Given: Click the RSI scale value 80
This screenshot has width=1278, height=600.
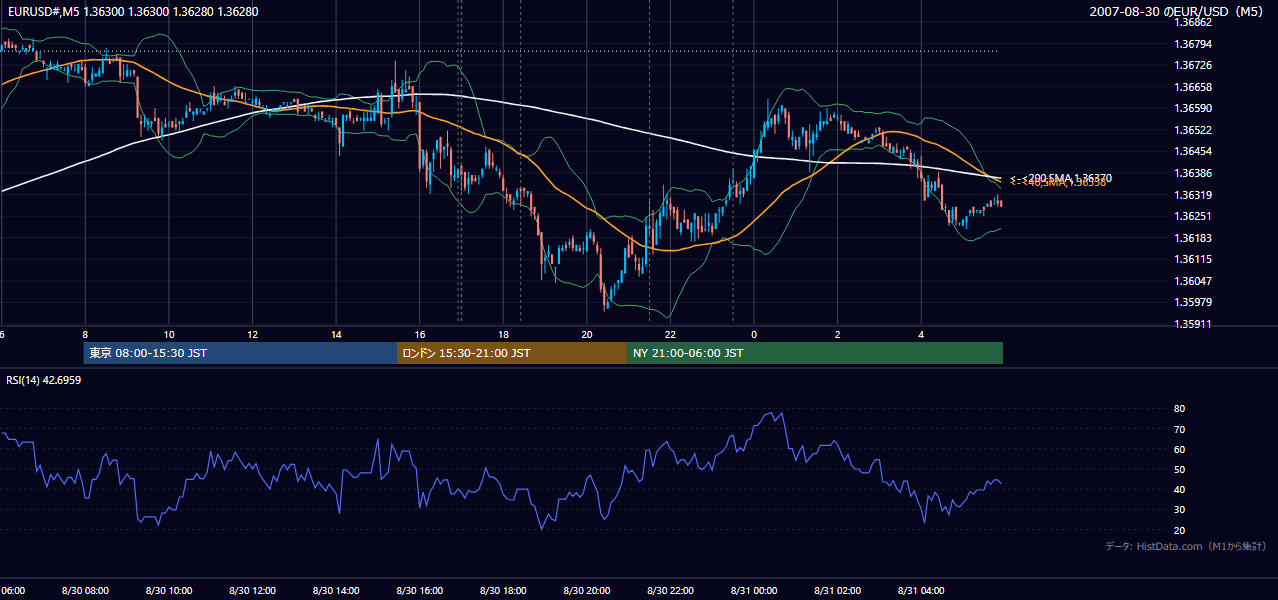Looking at the screenshot, I should click(x=1179, y=409).
